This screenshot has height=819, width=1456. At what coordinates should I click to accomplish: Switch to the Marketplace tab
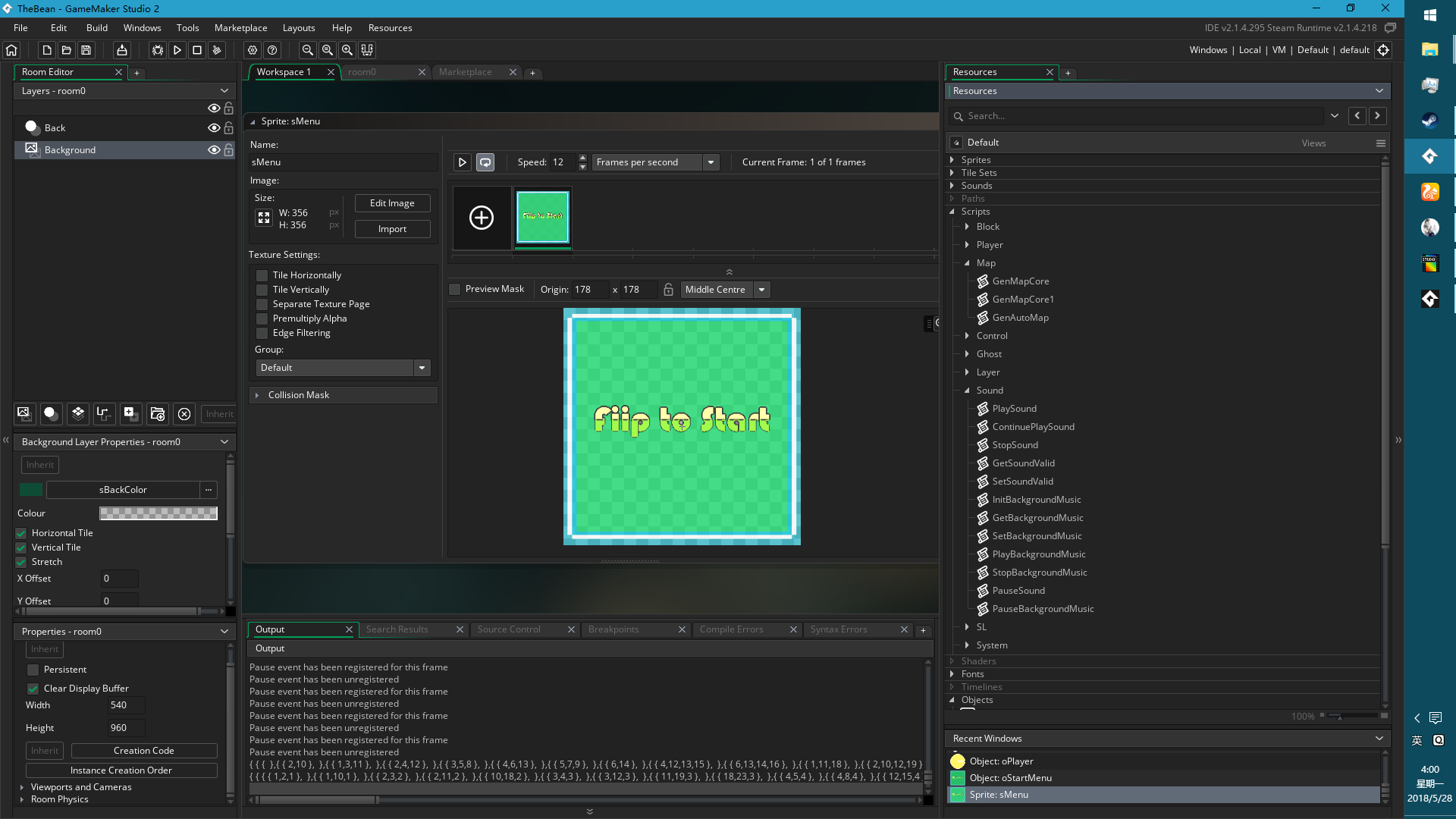point(466,71)
